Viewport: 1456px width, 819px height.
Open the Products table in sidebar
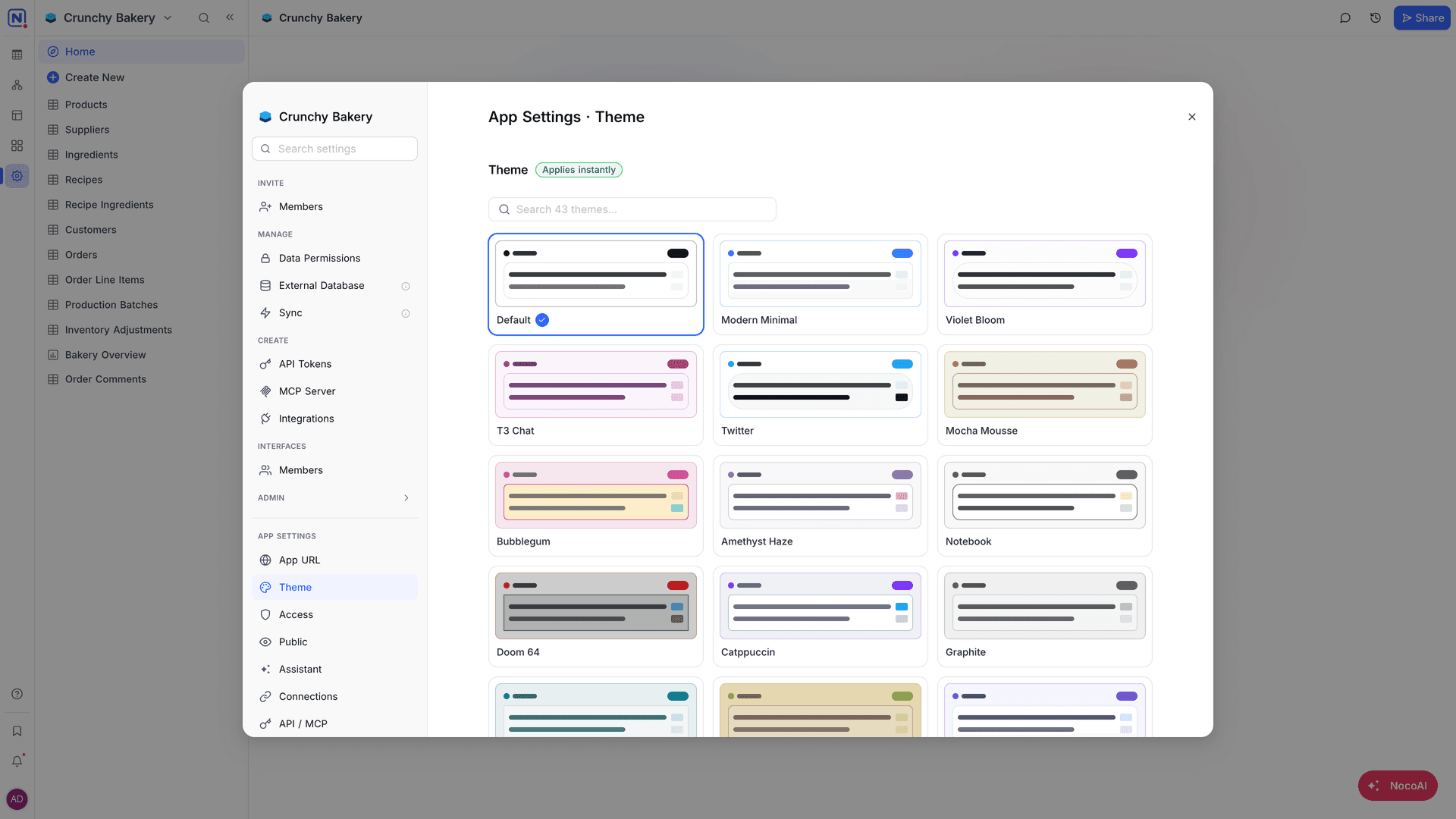click(141, 105)
